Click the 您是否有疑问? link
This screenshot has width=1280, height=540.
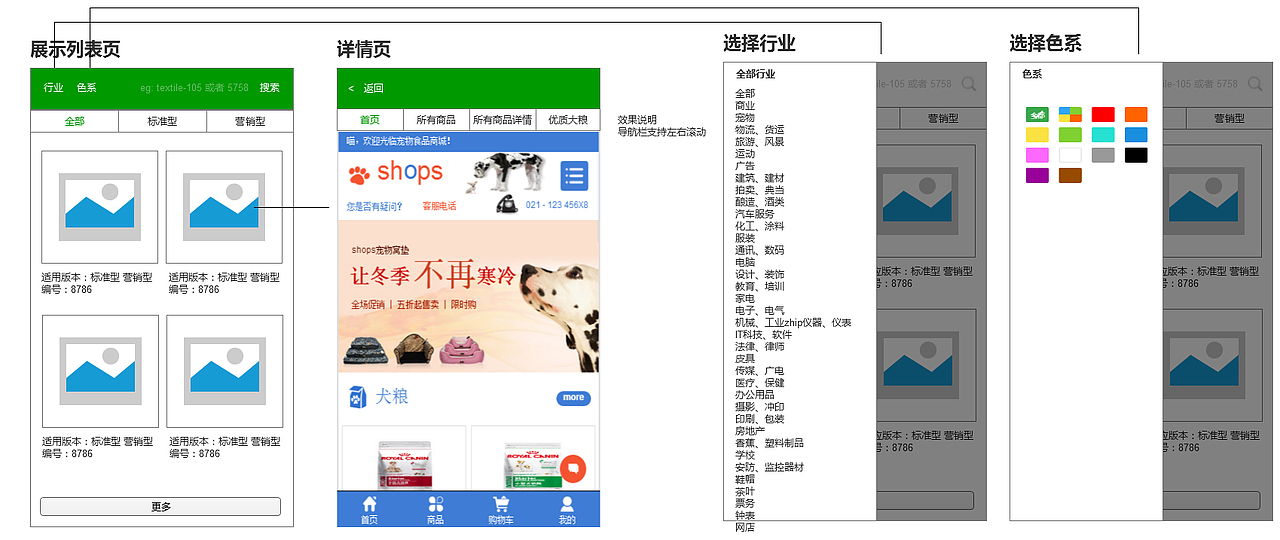(374, 206)
